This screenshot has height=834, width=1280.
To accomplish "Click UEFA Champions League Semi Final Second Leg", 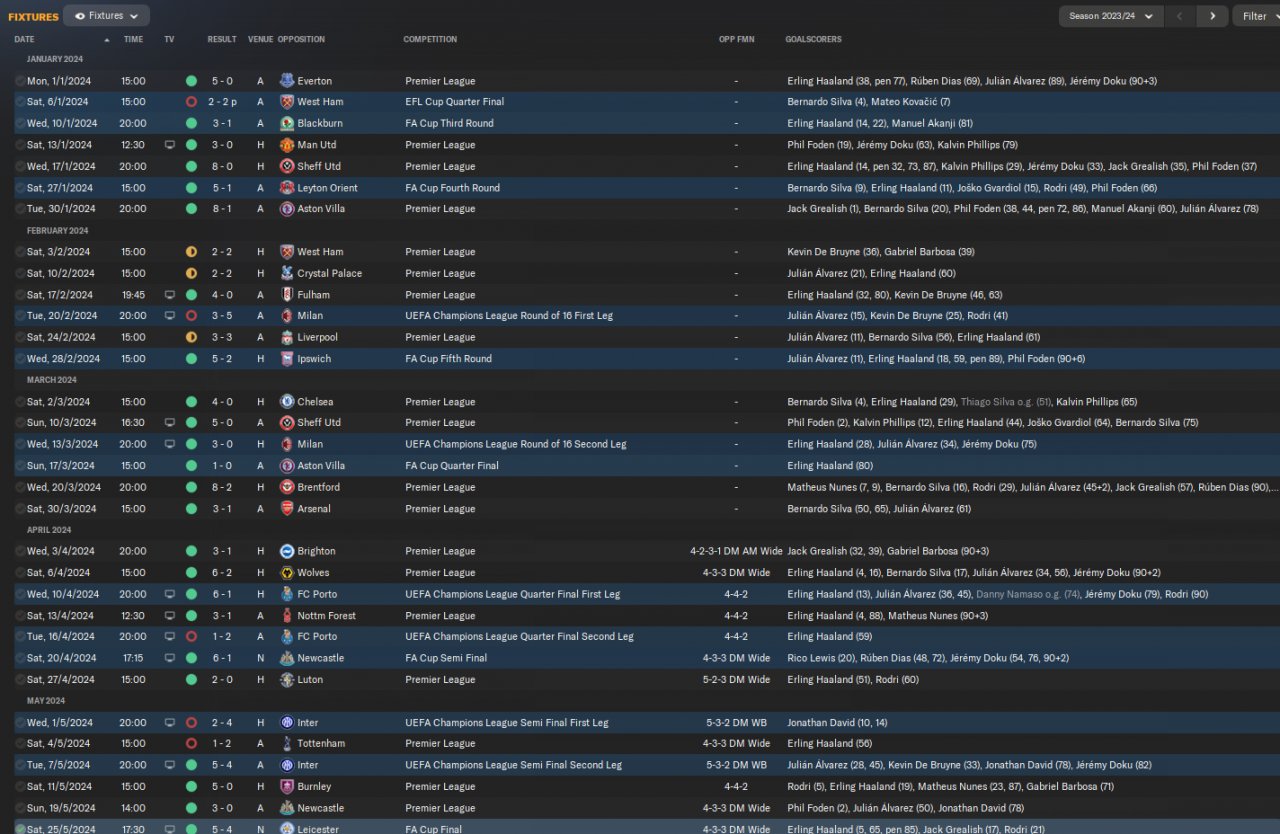I will [513, 765].
